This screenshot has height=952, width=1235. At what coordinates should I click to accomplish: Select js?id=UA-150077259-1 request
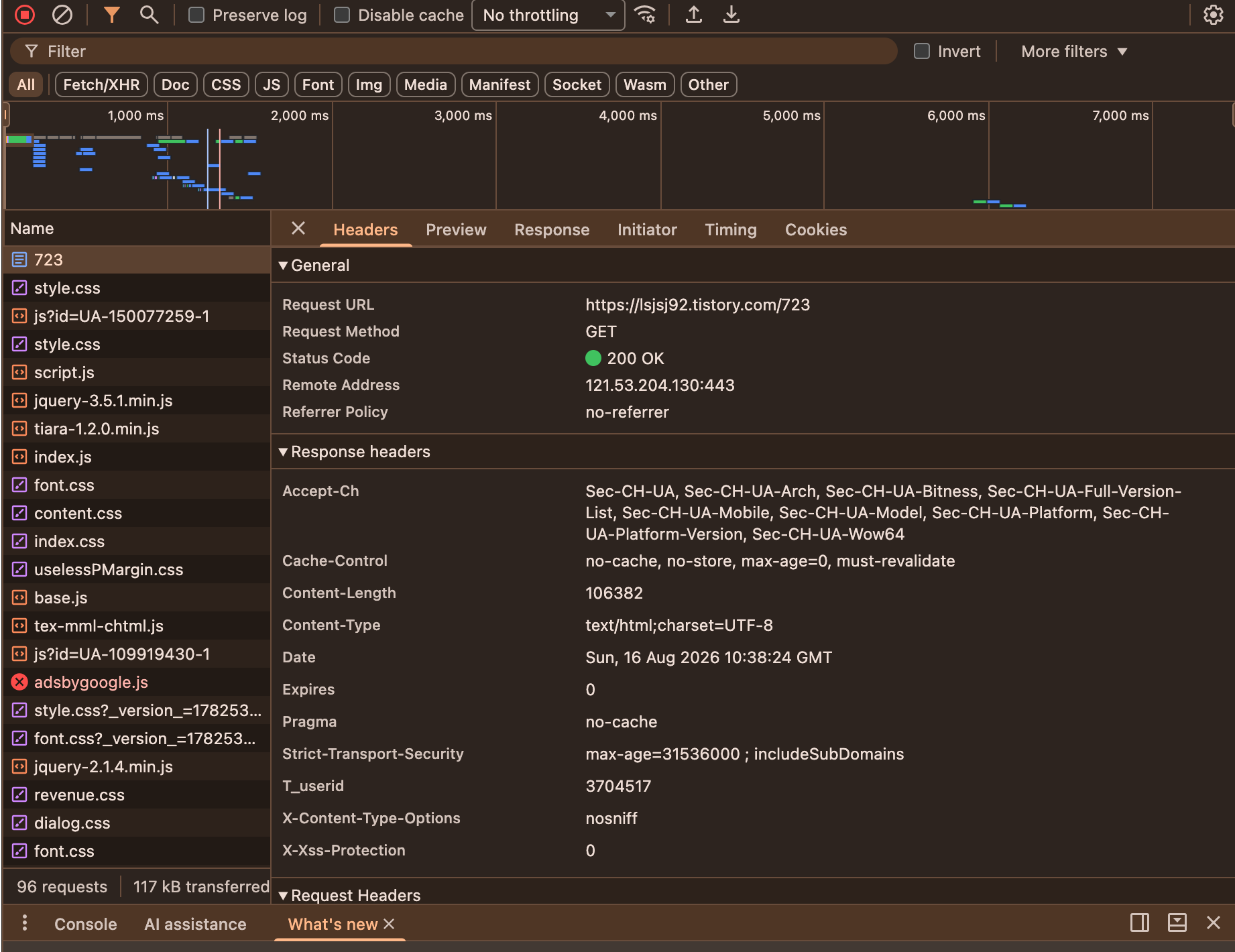(x=137, y=316)
